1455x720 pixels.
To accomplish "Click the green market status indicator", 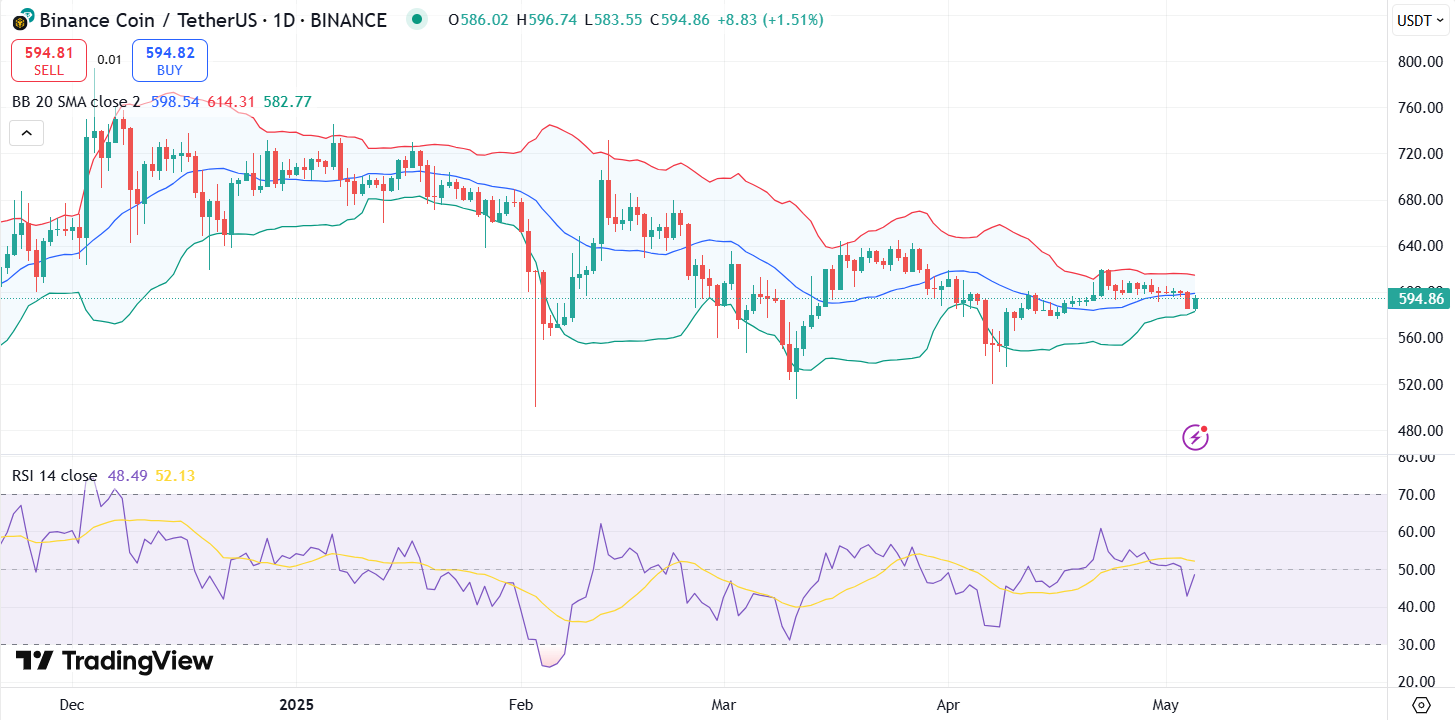I will (417, 19).
